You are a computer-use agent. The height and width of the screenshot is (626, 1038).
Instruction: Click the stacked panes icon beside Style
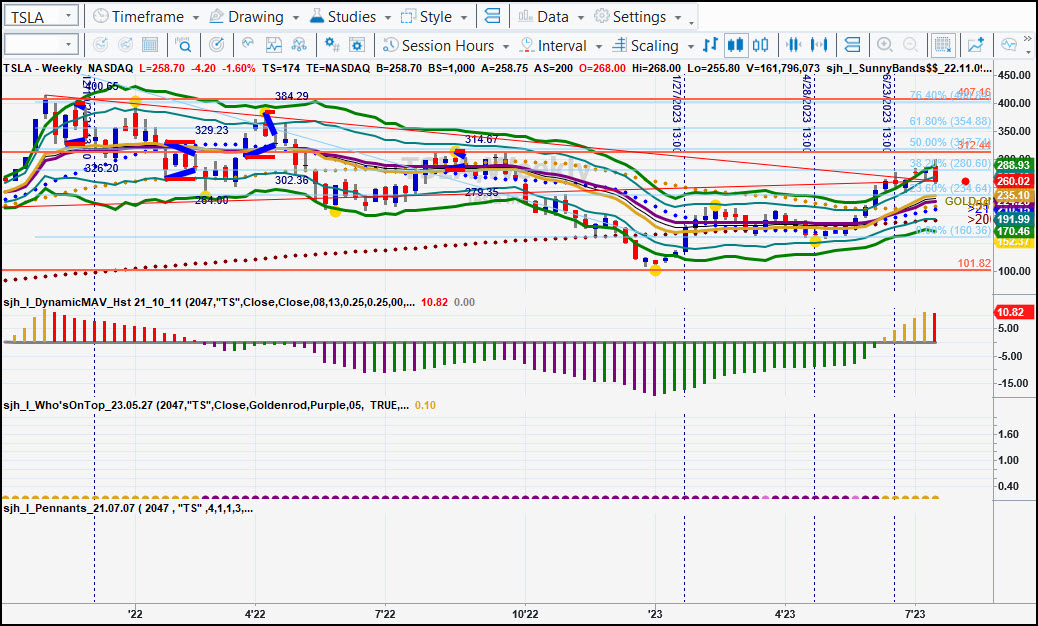tap(493, 17)
